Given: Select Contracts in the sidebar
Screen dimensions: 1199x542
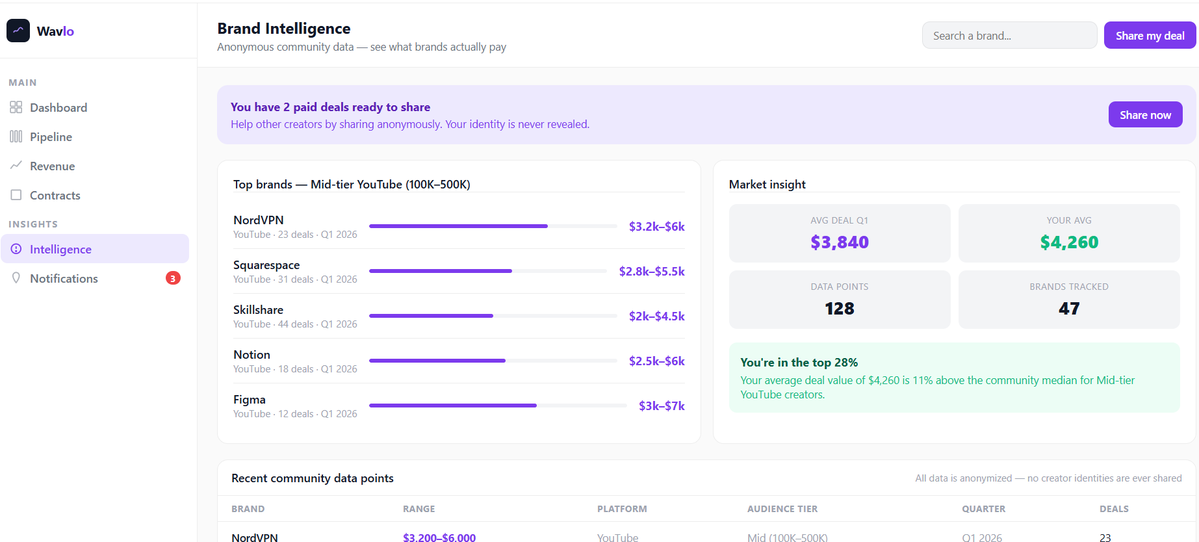Looking at the screenshot, I should coord(95,195).
